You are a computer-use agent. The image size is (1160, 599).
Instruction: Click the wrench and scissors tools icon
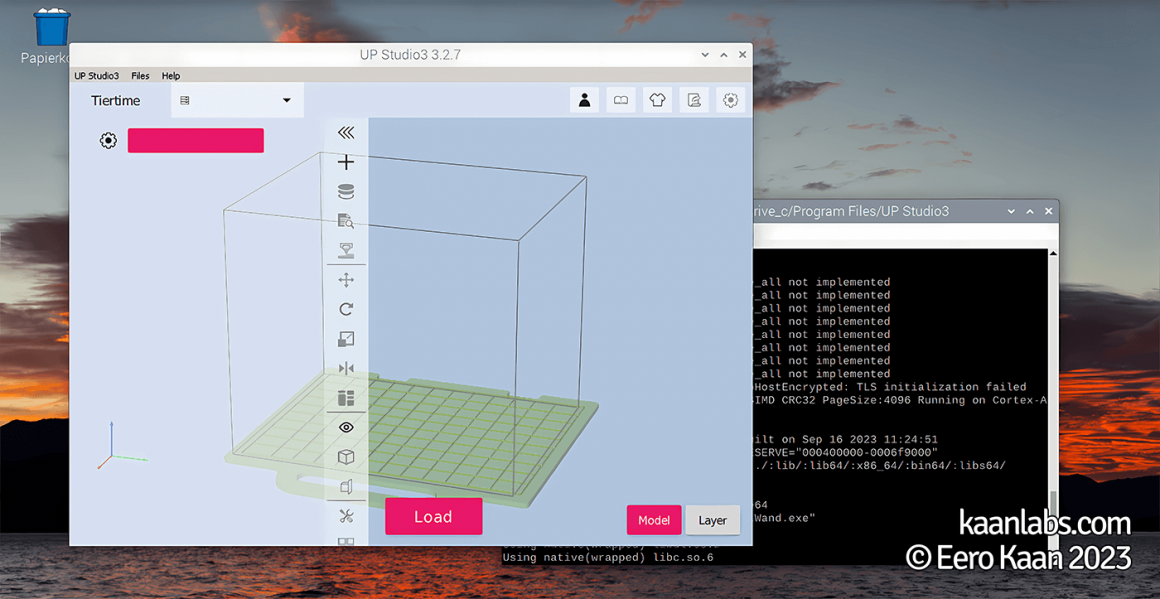[346, 516]
